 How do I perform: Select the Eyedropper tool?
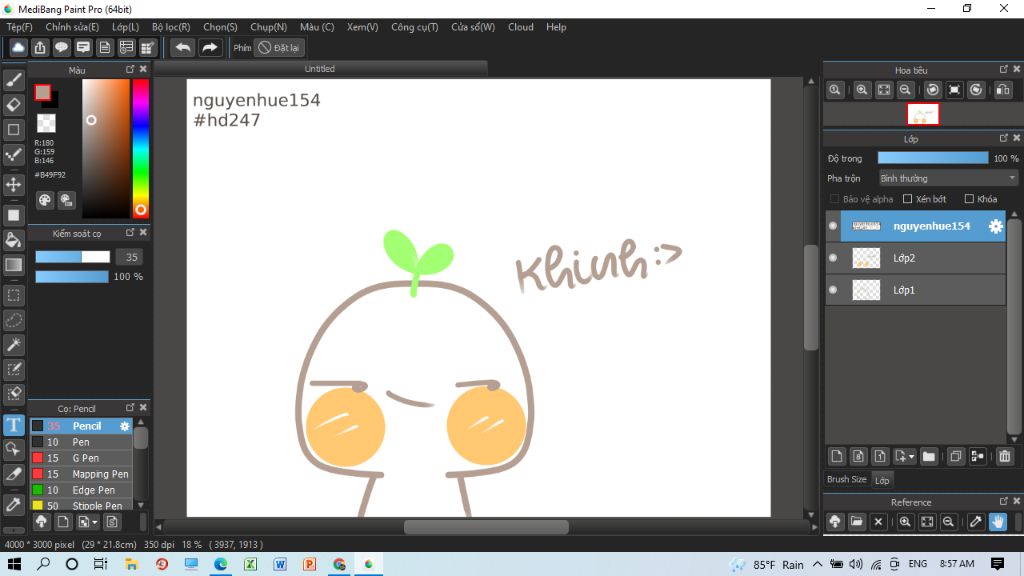14,504
